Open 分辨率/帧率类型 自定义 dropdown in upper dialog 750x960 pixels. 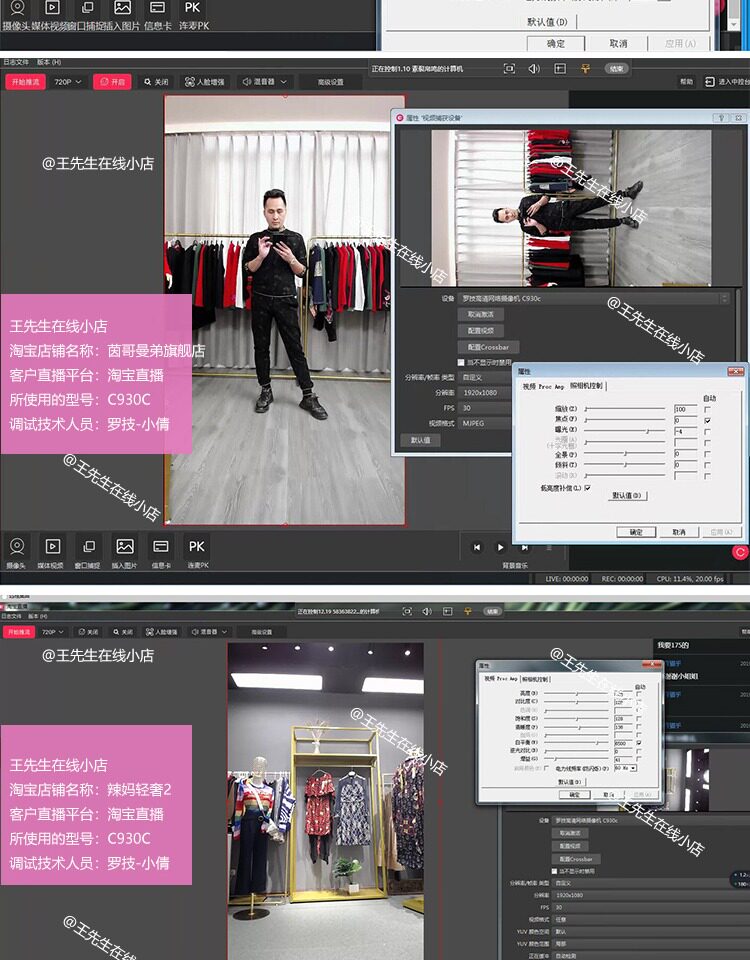(x=485, y=377)
